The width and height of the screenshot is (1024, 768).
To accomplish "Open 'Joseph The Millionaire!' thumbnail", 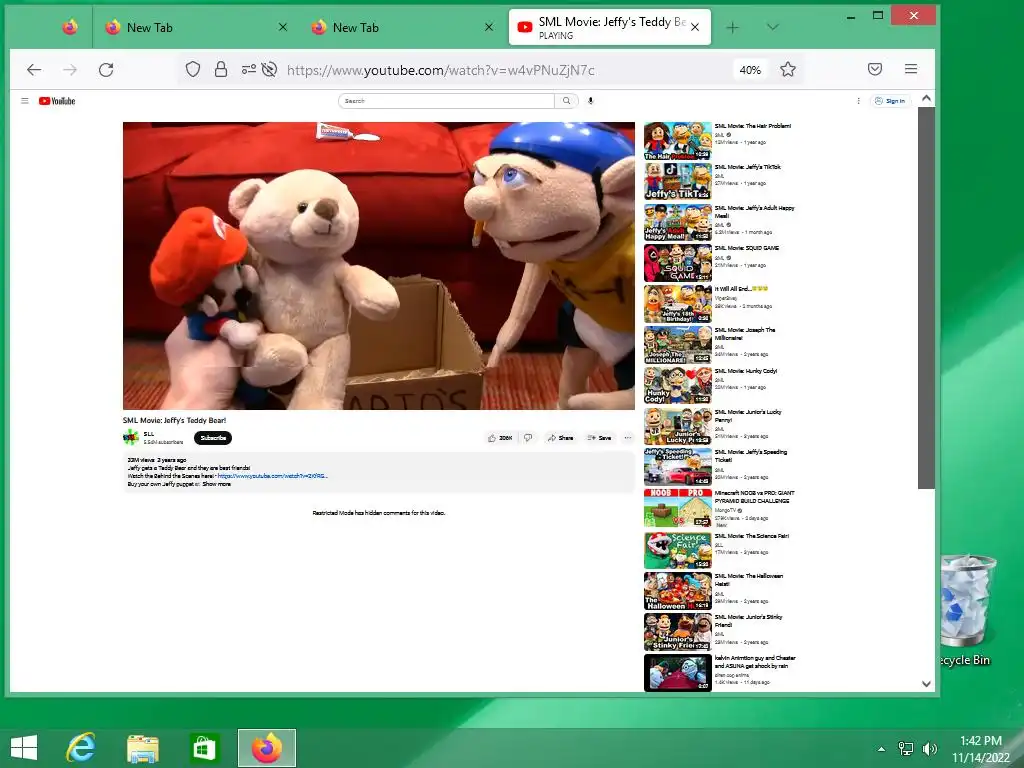I will click(677, 345).
